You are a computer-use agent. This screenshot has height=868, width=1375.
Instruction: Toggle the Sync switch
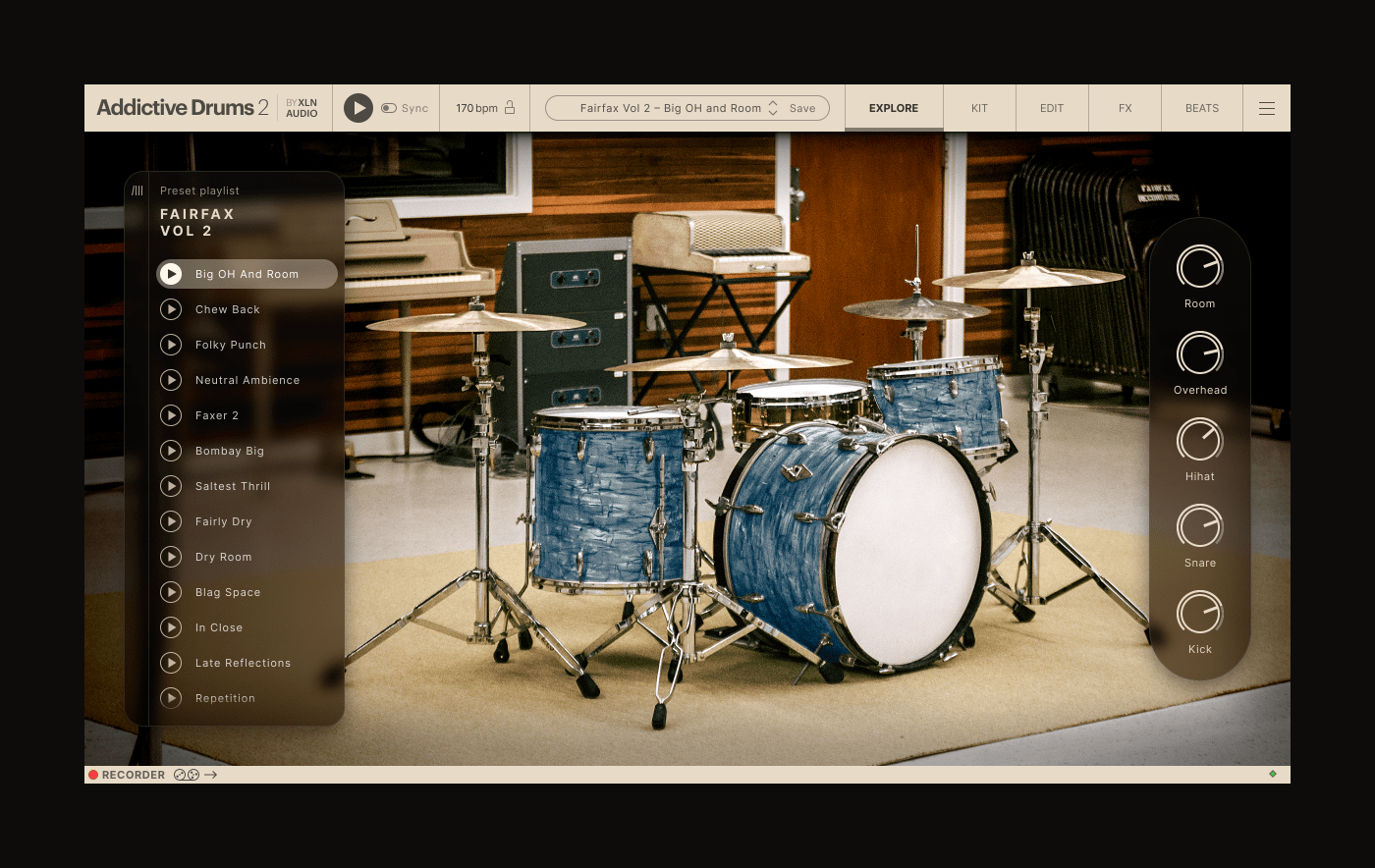click(389, 108)
